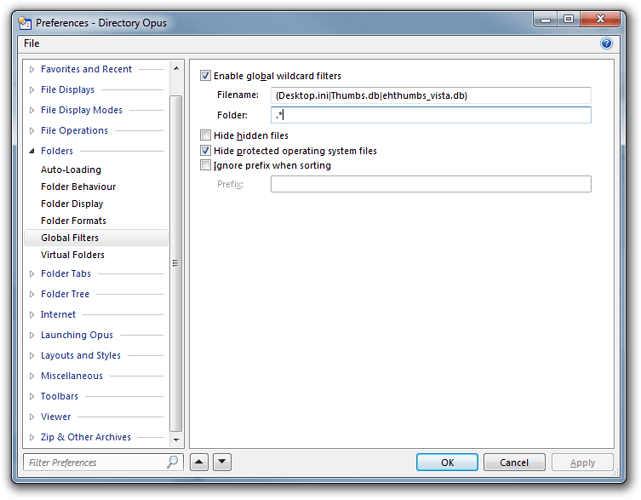
Task: Select the Auto-Loading page
Action: click(71, 170)
